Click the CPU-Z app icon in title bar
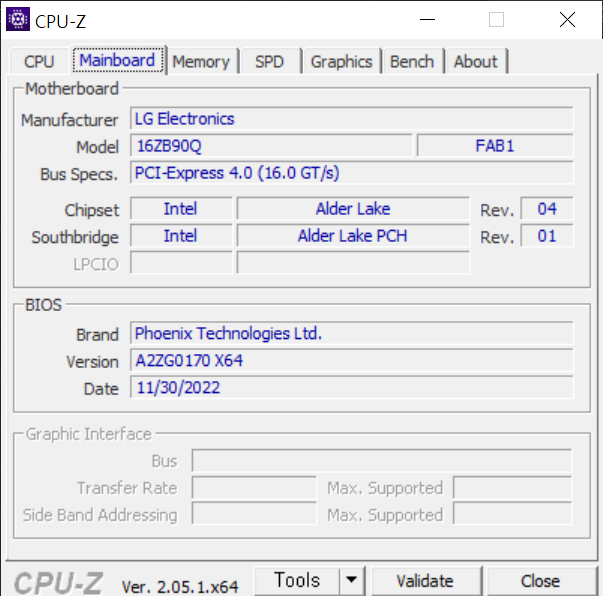The width and height of the screenshot is (614, 596). tap(18, 19)
